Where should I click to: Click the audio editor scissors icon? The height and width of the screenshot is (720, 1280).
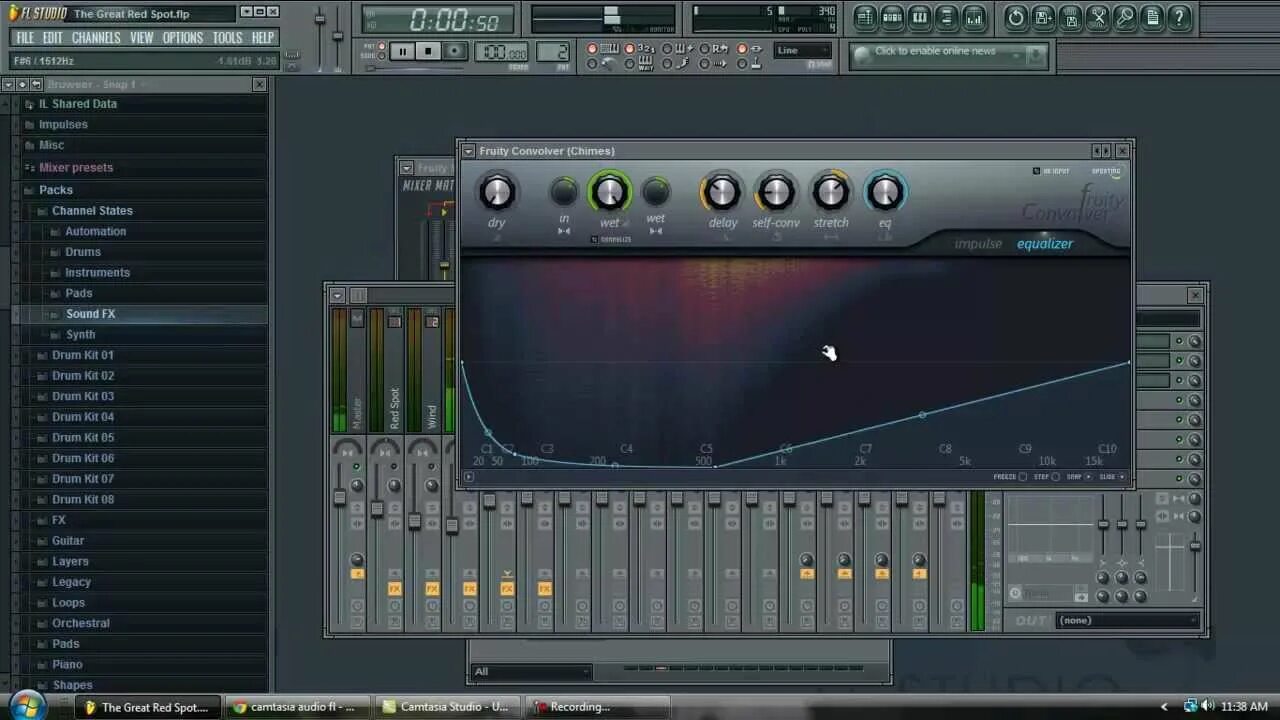[x=1098, y=17]
